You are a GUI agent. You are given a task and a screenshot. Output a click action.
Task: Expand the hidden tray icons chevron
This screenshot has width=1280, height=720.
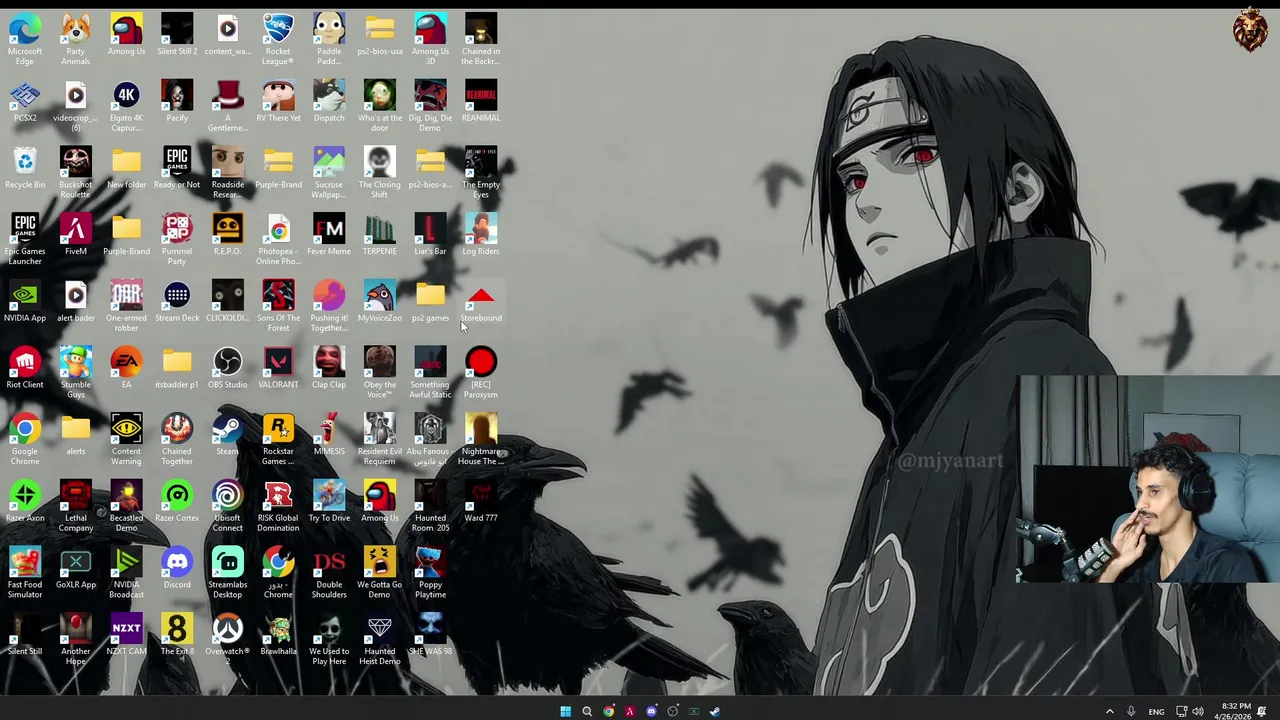tap(1109, 711)
